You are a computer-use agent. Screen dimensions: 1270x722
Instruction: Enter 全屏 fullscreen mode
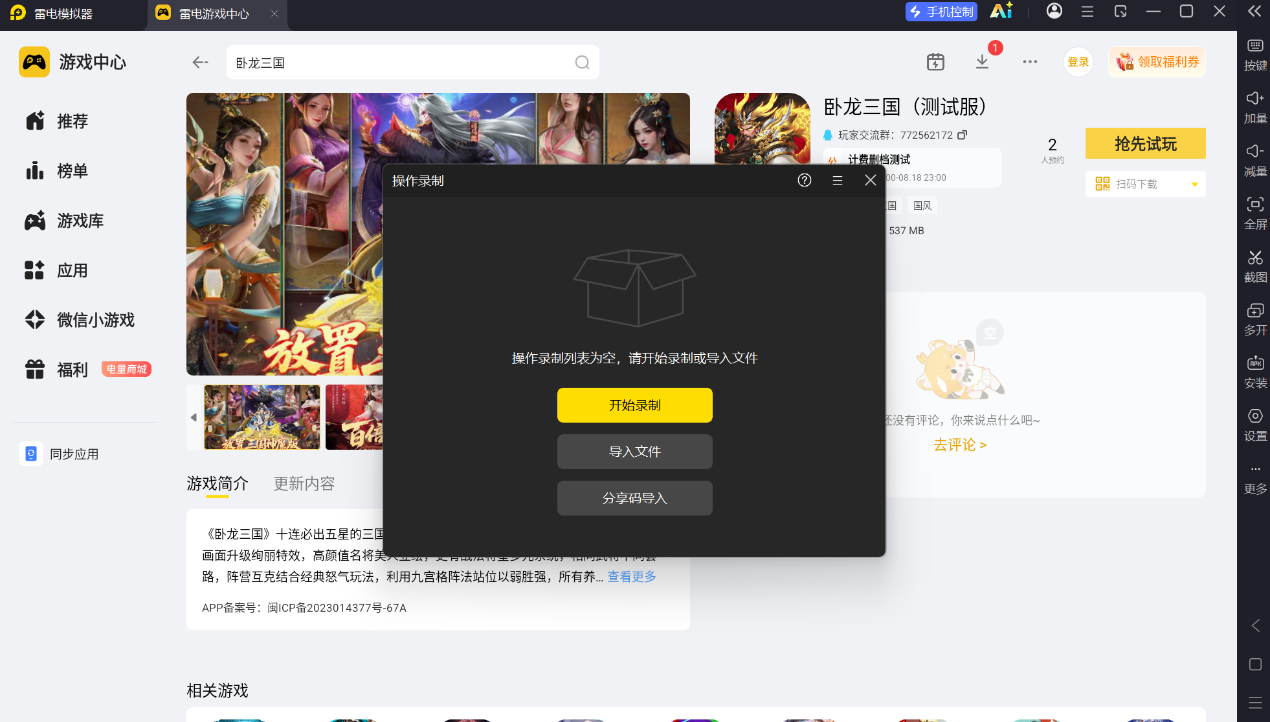1255,212
